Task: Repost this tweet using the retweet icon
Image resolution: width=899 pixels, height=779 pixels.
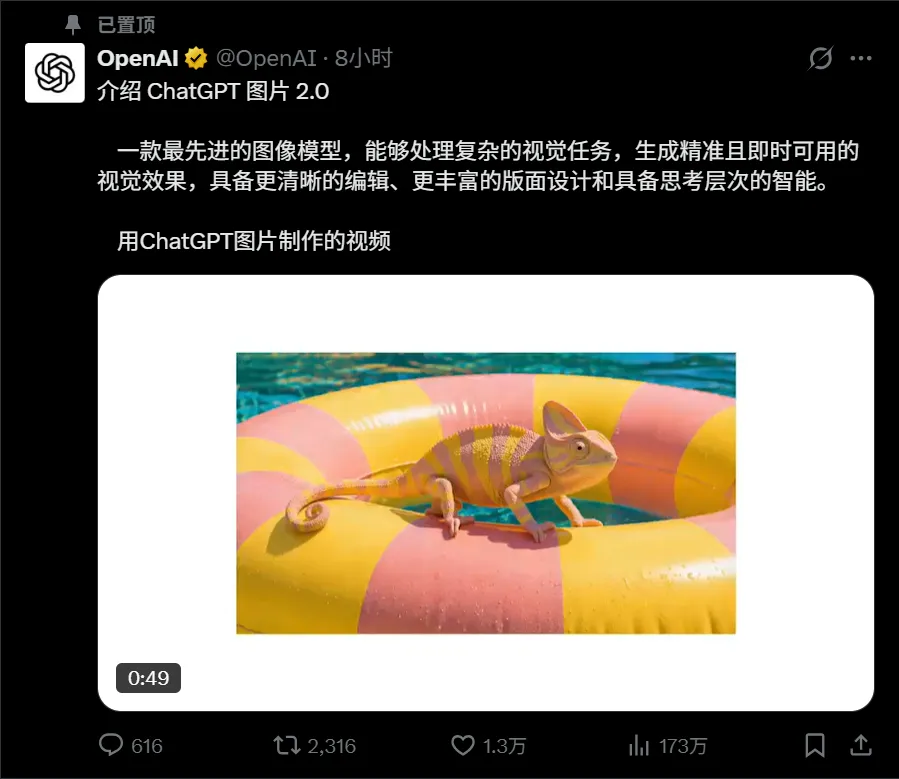Action: tap(287, 745)
